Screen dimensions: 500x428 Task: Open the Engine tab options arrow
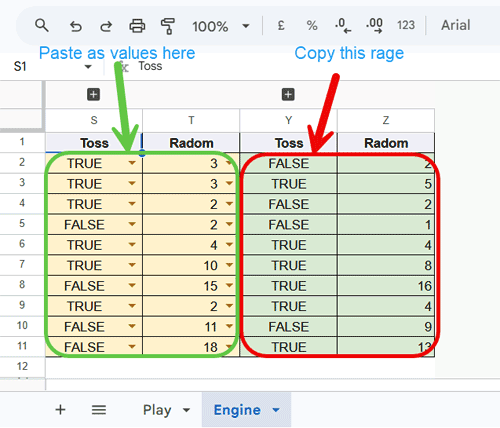[276, 410]
